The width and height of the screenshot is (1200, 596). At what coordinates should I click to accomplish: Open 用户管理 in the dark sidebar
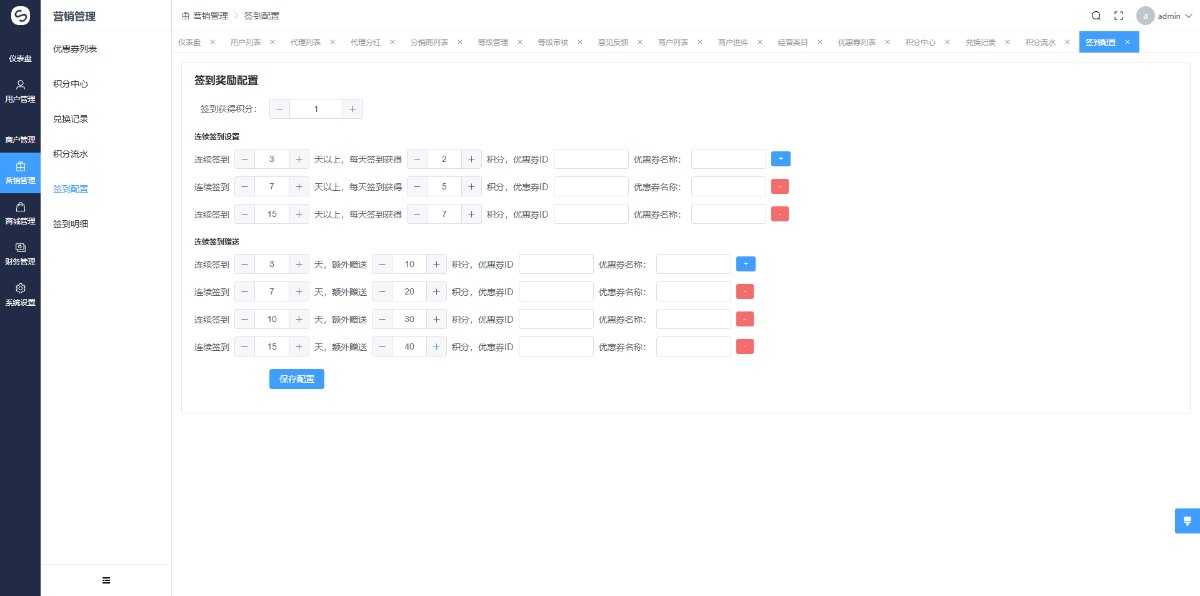coord(20,91)
